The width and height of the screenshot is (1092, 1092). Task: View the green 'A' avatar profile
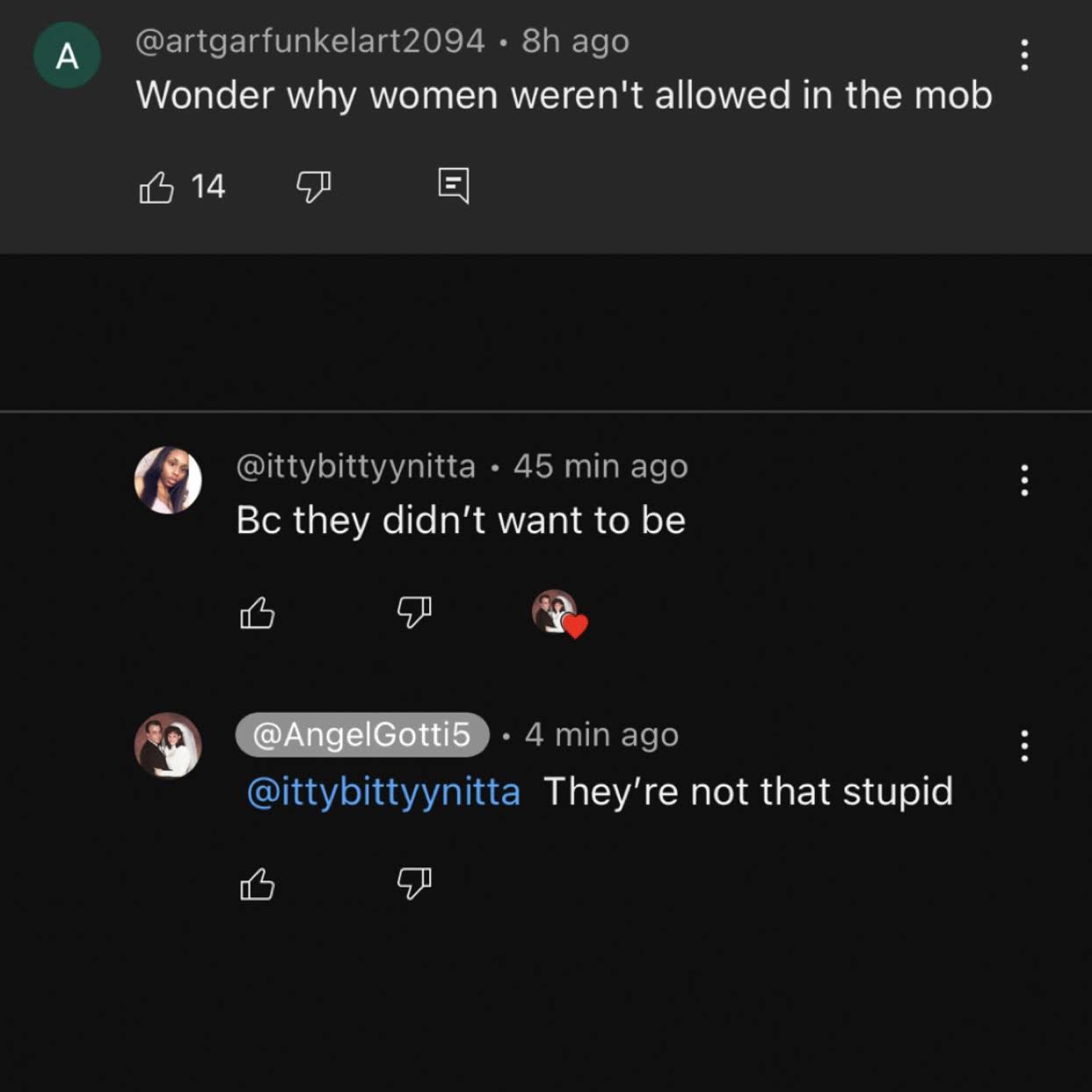click(67, 55)
